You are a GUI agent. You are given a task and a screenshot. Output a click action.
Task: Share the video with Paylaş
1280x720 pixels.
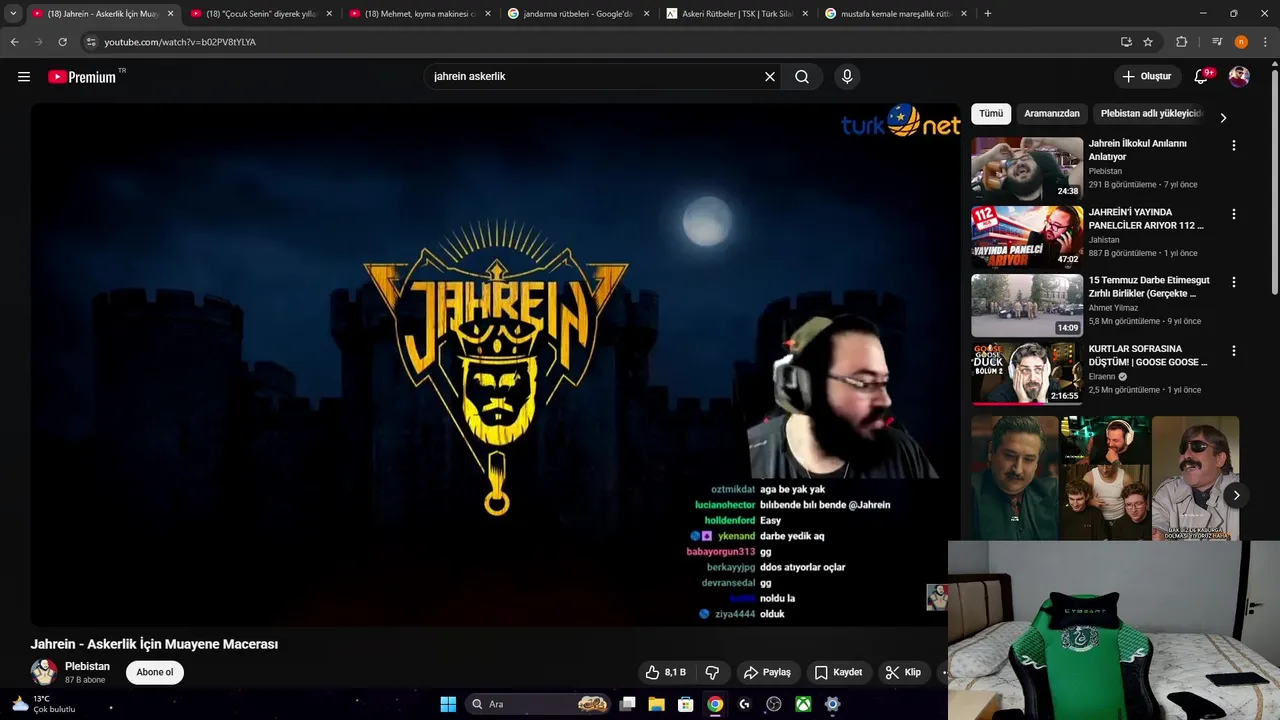pyautogui.click(x=767, y=672)
